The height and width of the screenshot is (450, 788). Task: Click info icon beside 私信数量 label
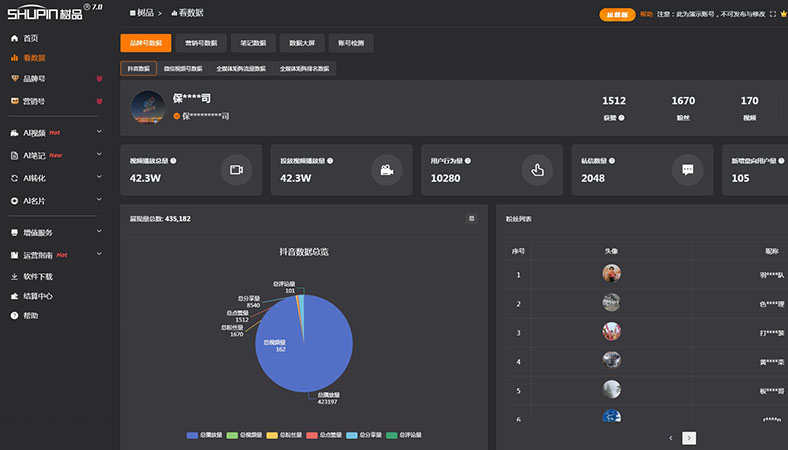(612, 161)
